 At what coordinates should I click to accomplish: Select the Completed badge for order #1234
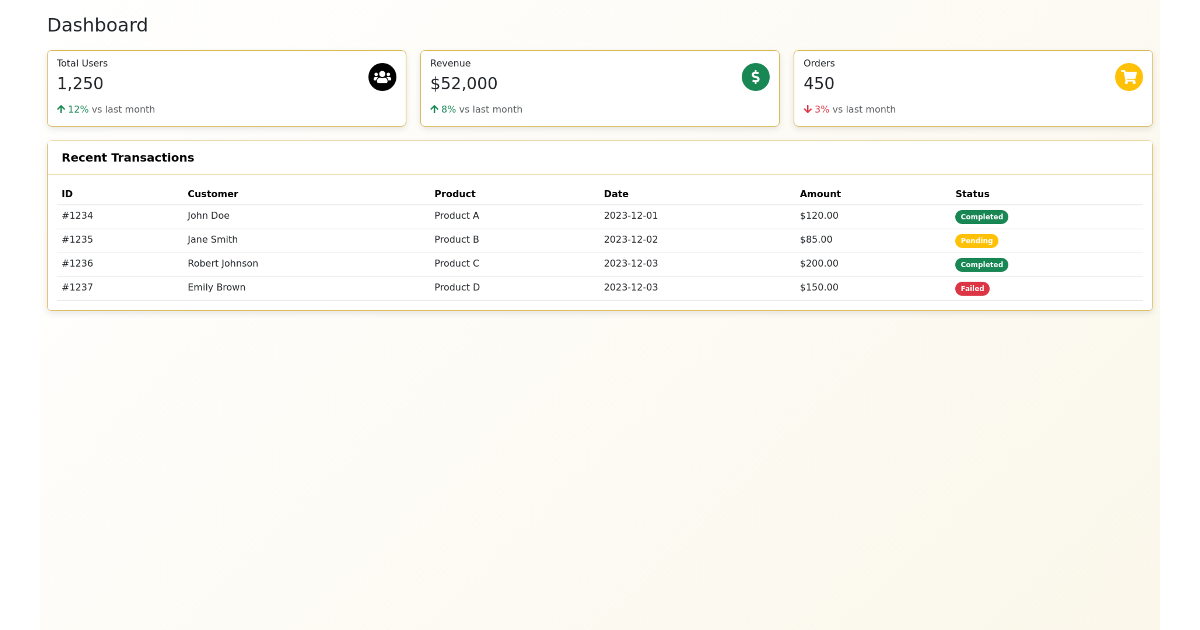point(981,216)
